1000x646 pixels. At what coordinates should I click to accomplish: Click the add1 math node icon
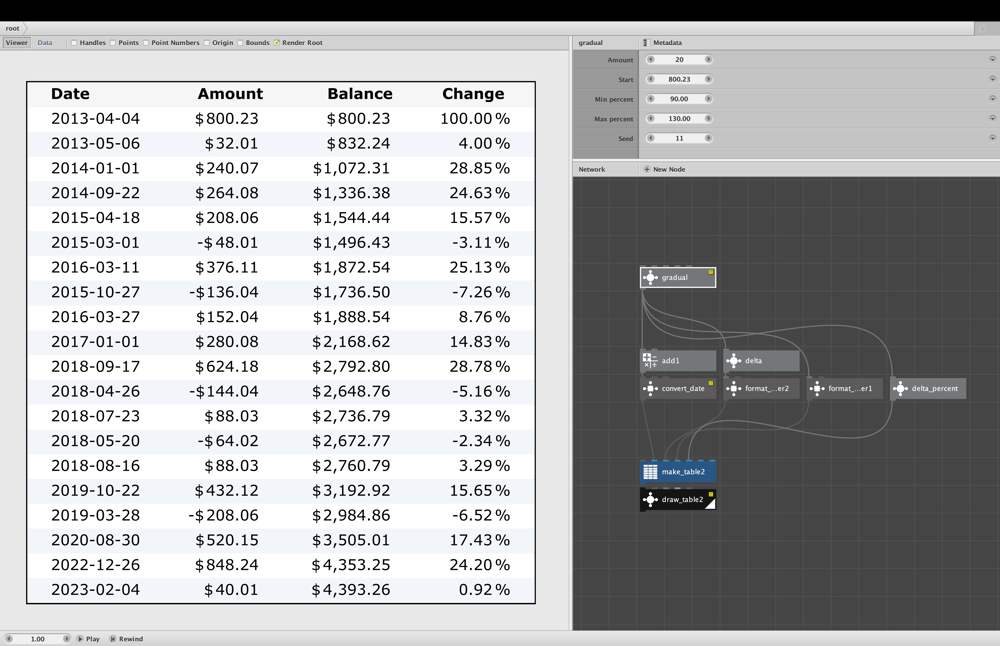[650, 360]
